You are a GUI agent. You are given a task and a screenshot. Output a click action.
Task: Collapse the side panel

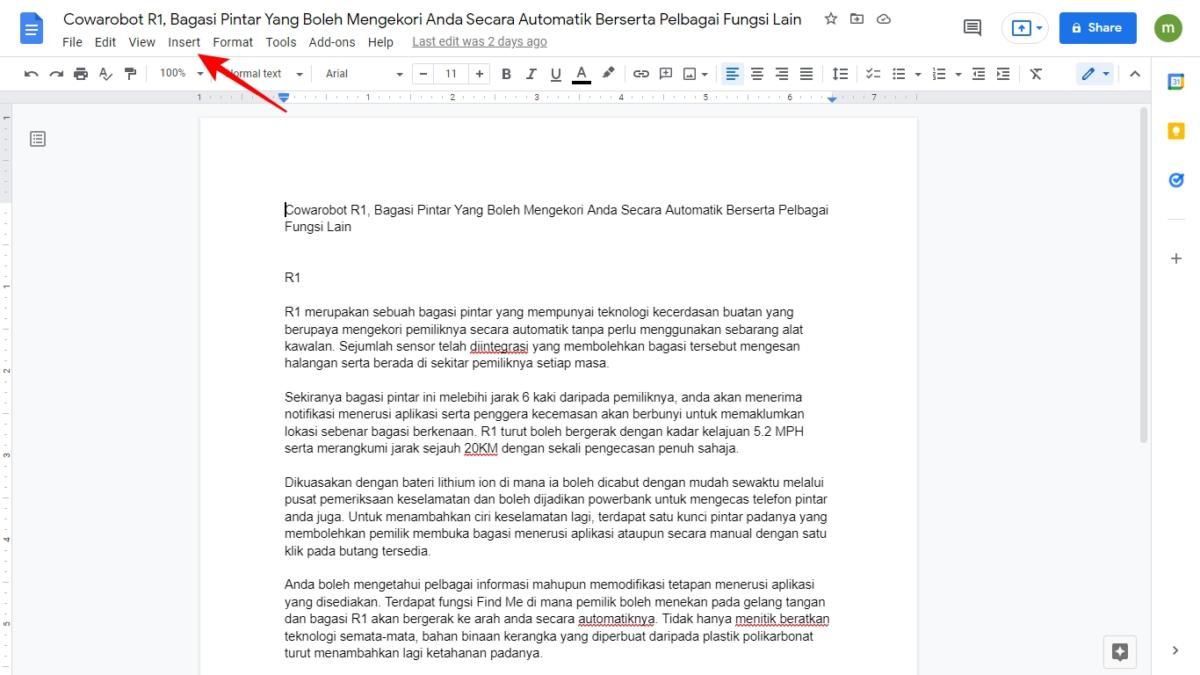(1176, 651)
